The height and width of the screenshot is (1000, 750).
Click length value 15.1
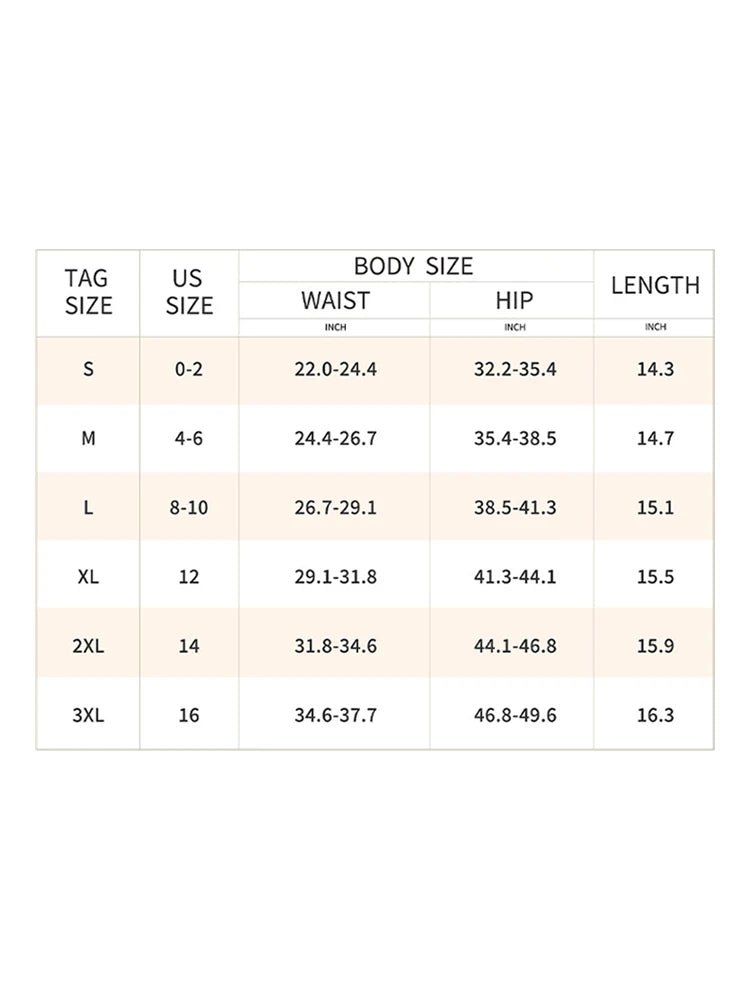click(655, 508)
